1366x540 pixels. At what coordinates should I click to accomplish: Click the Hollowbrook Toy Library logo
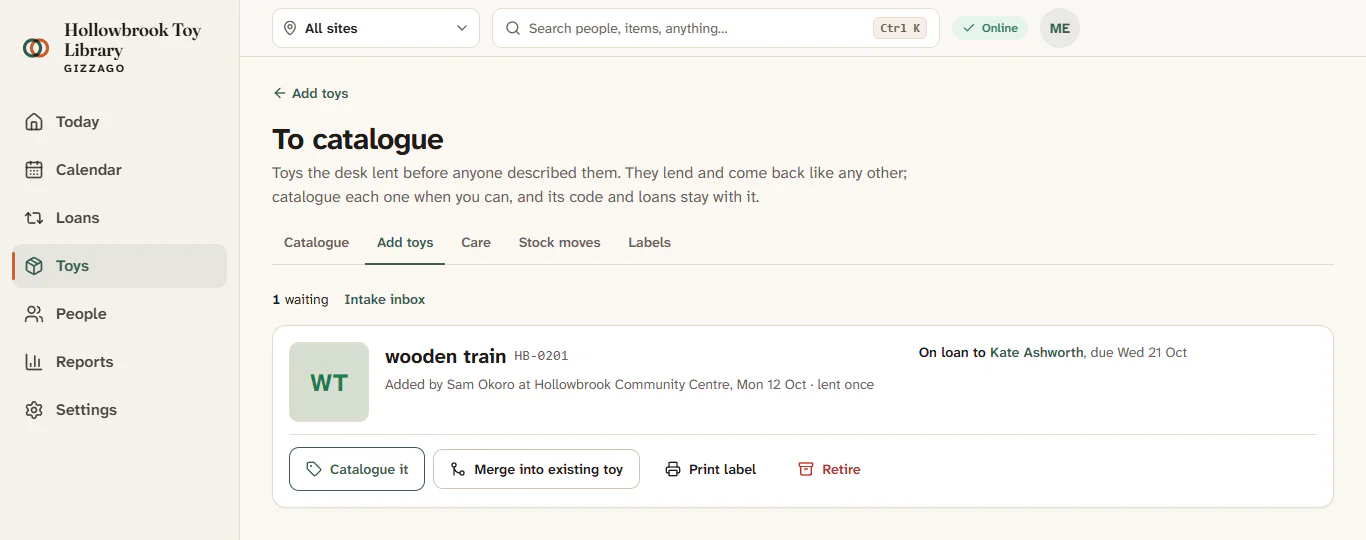[x=36, y=47]
